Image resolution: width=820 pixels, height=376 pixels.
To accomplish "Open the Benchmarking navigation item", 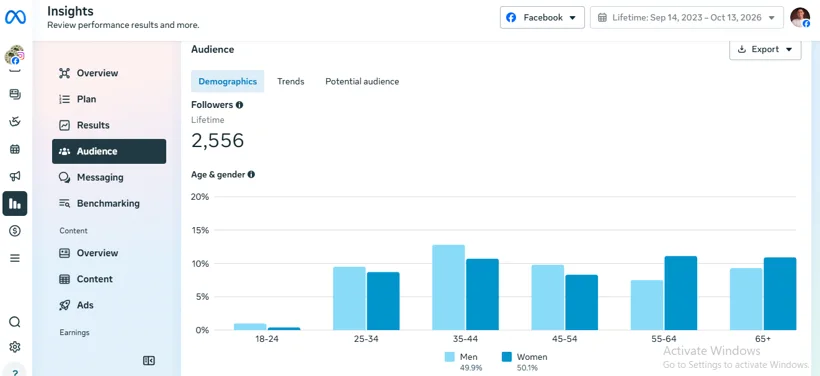I will [109, 203].
